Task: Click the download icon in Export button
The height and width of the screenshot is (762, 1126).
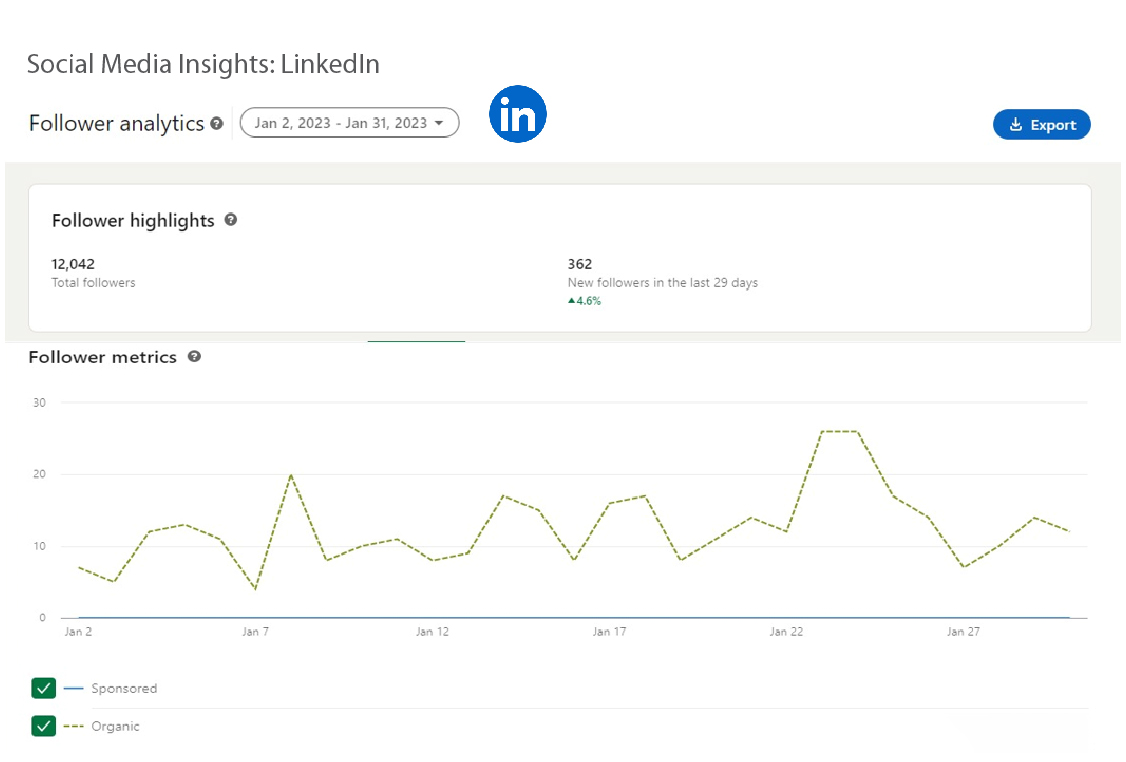Action: [1015, 124]
